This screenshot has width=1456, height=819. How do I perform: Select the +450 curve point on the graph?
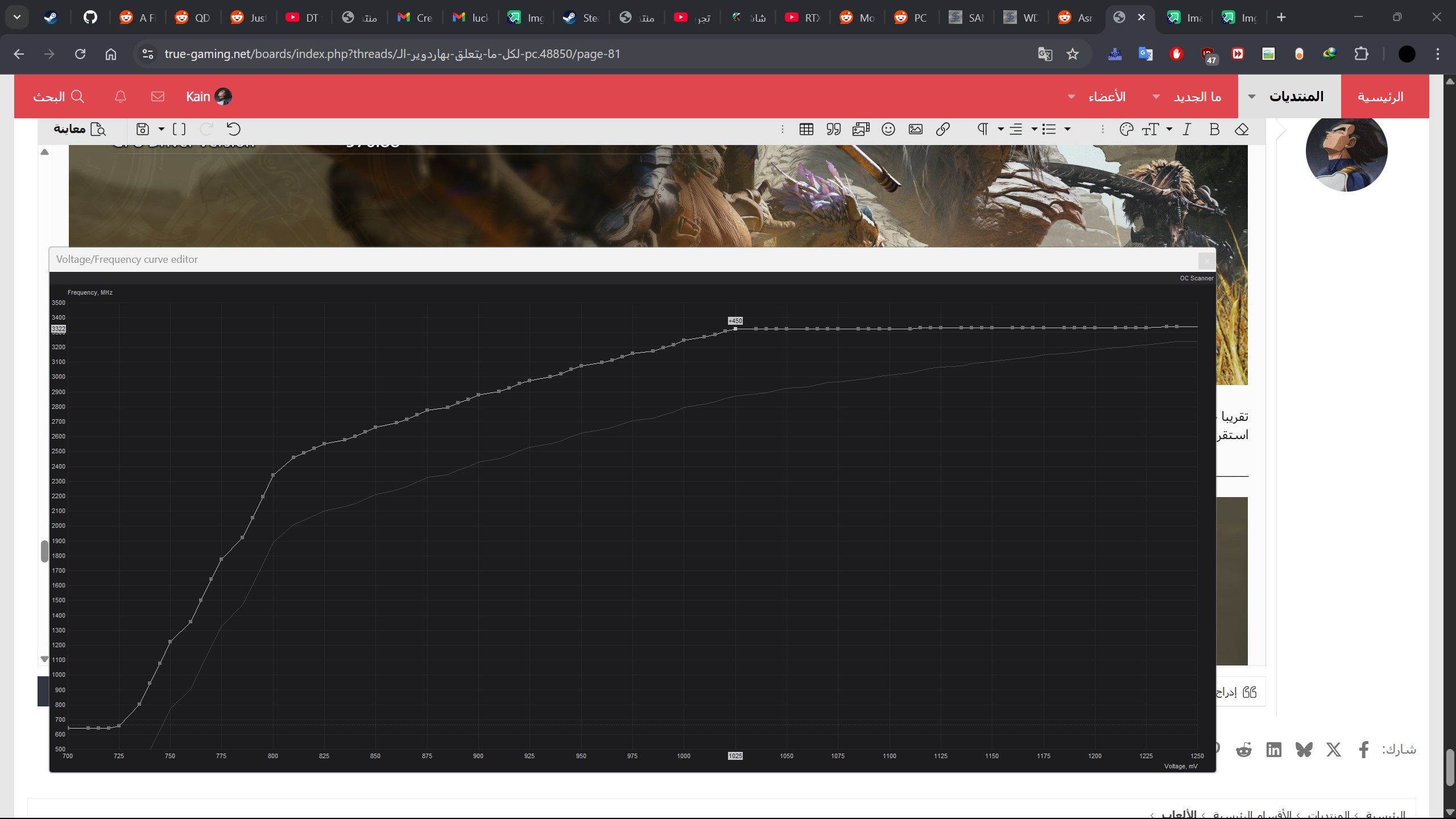[x=735, y=329]
